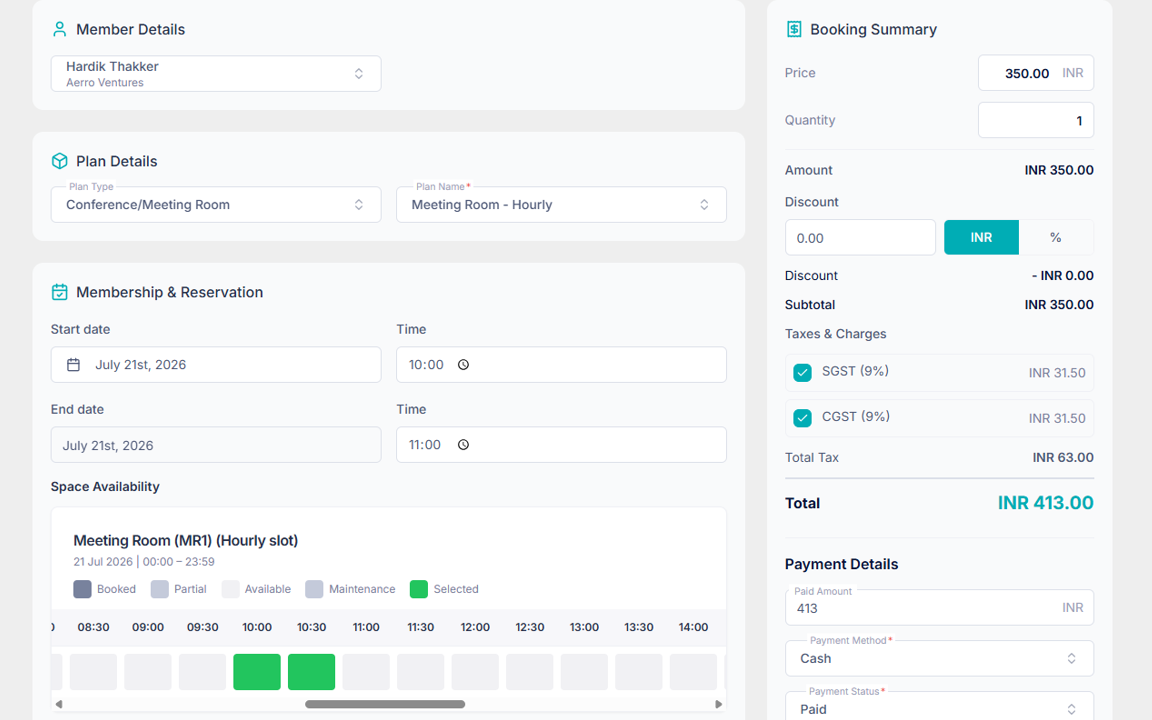Click the Member Details person icon

[60, 29]
